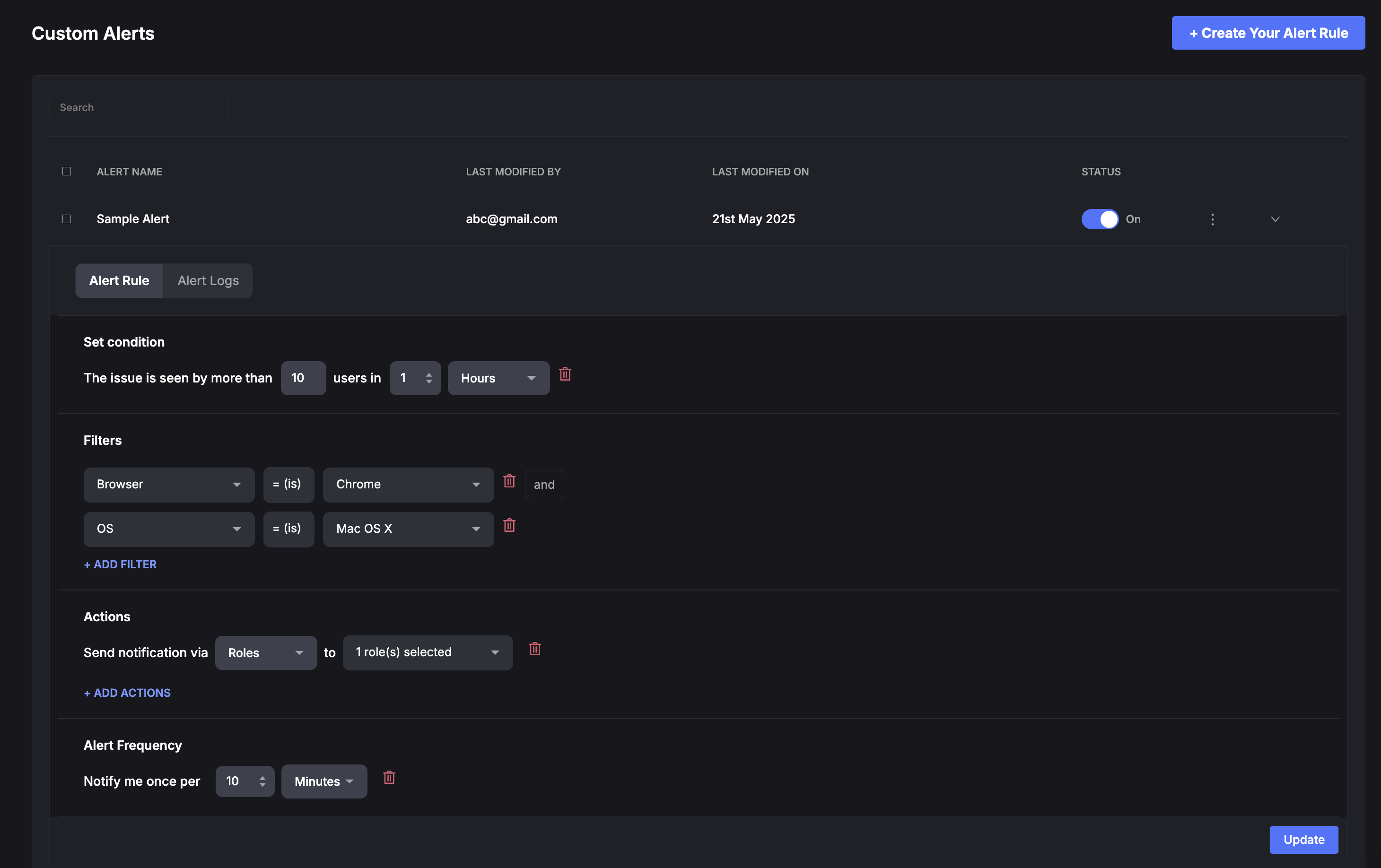This screenshot has height=868, width=1381.
Task: Click Create Your Alert Rule button
Action: tap(1267, 33)
